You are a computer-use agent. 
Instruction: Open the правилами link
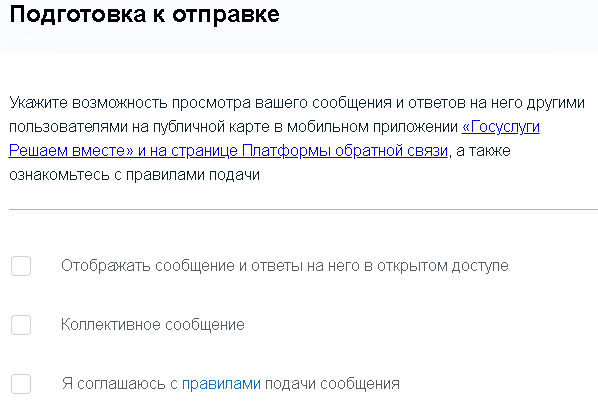click(x=221, y=383)
